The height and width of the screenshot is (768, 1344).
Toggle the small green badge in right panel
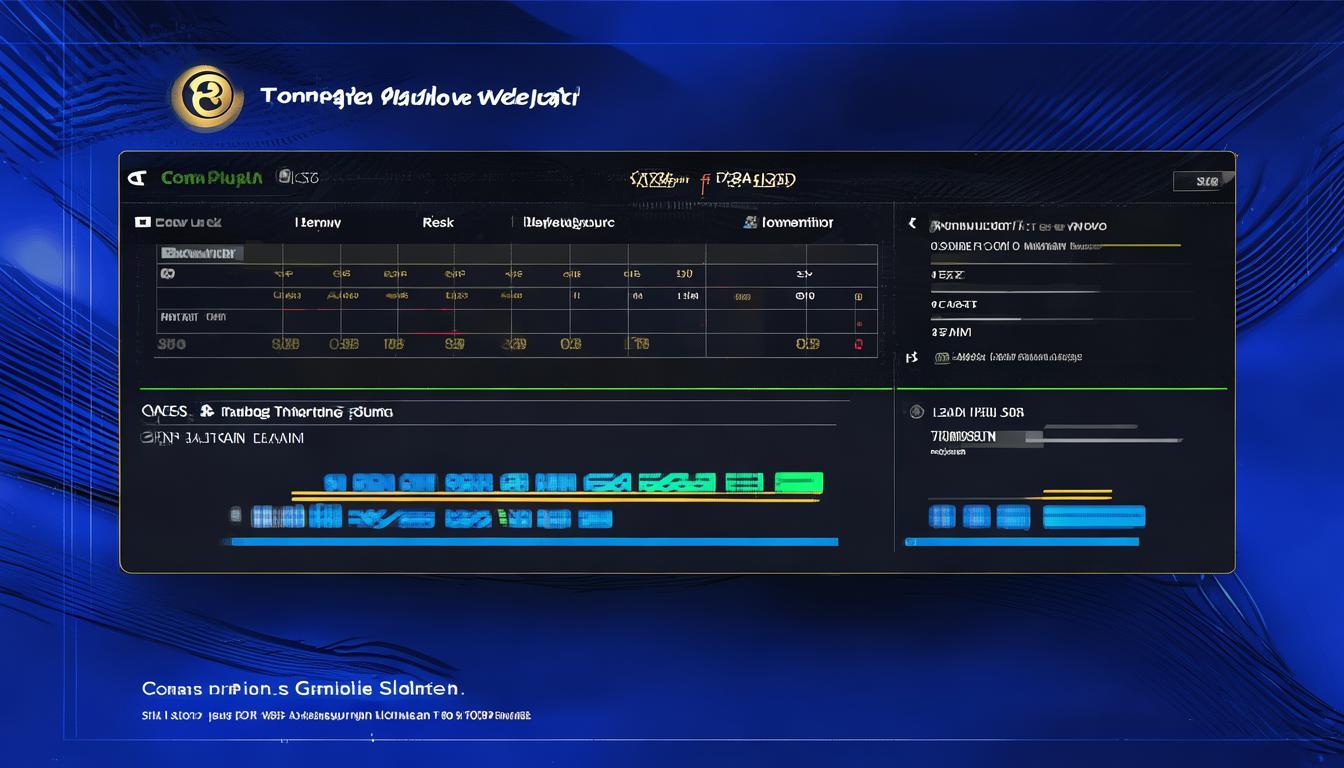coord(942,357)
